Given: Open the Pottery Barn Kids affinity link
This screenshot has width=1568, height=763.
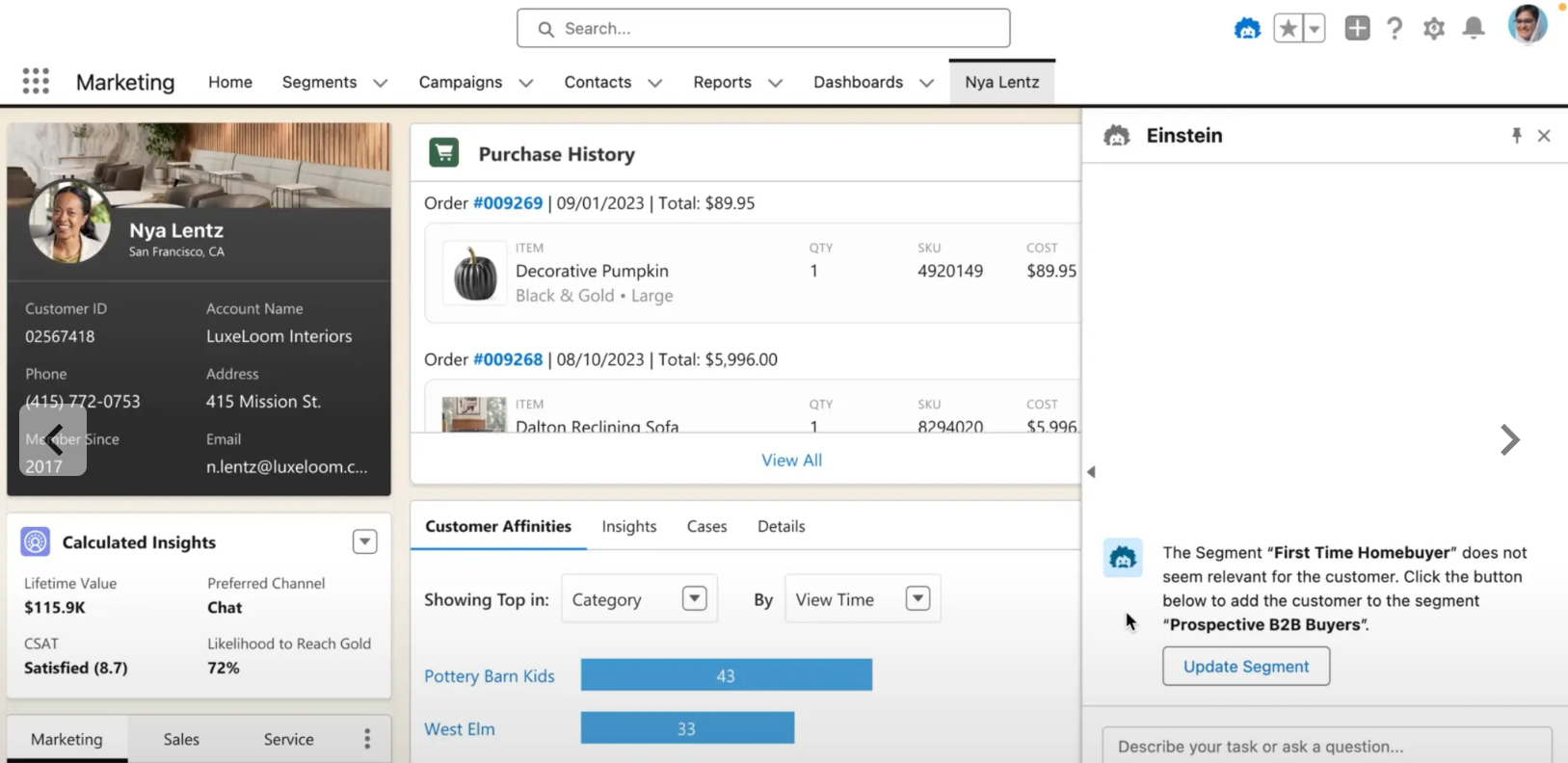Looking at the screenshot, I should click(490, 676).
